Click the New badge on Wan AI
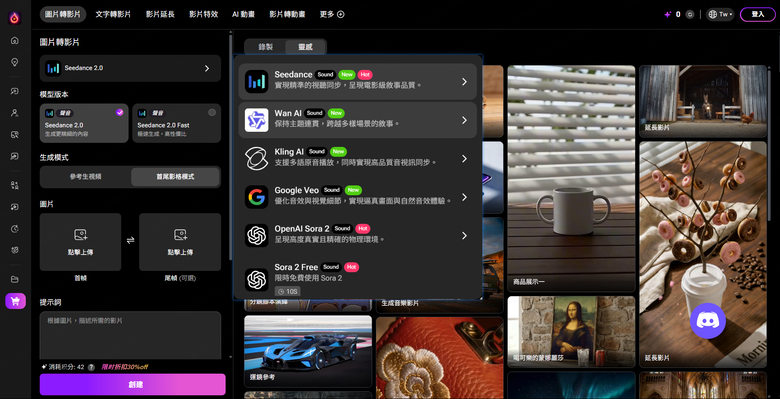Image resolution: width=780 pixels, height=399 pixels. point(336,113)
